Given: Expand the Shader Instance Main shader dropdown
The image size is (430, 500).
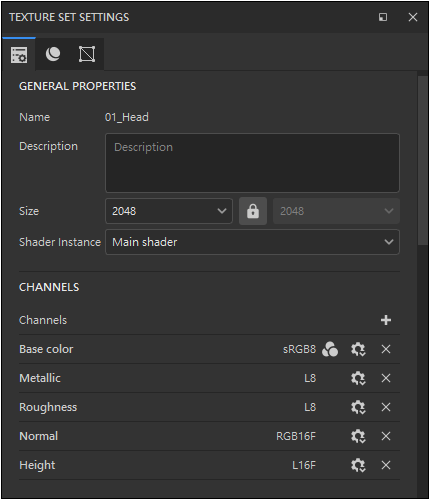Looking at the screenshot, I should tap(252, 242).
